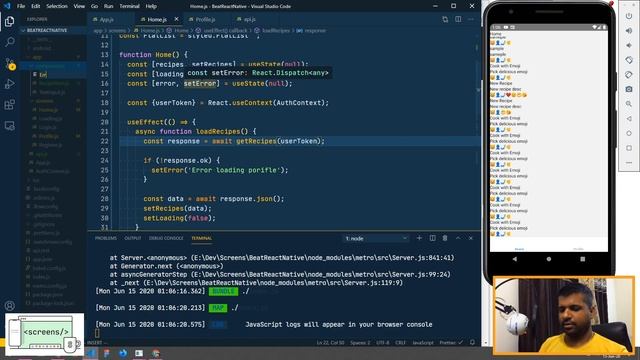Rotate emulator right icon
This screenshot has width=640, height=360.
click(x=629, y=75)
